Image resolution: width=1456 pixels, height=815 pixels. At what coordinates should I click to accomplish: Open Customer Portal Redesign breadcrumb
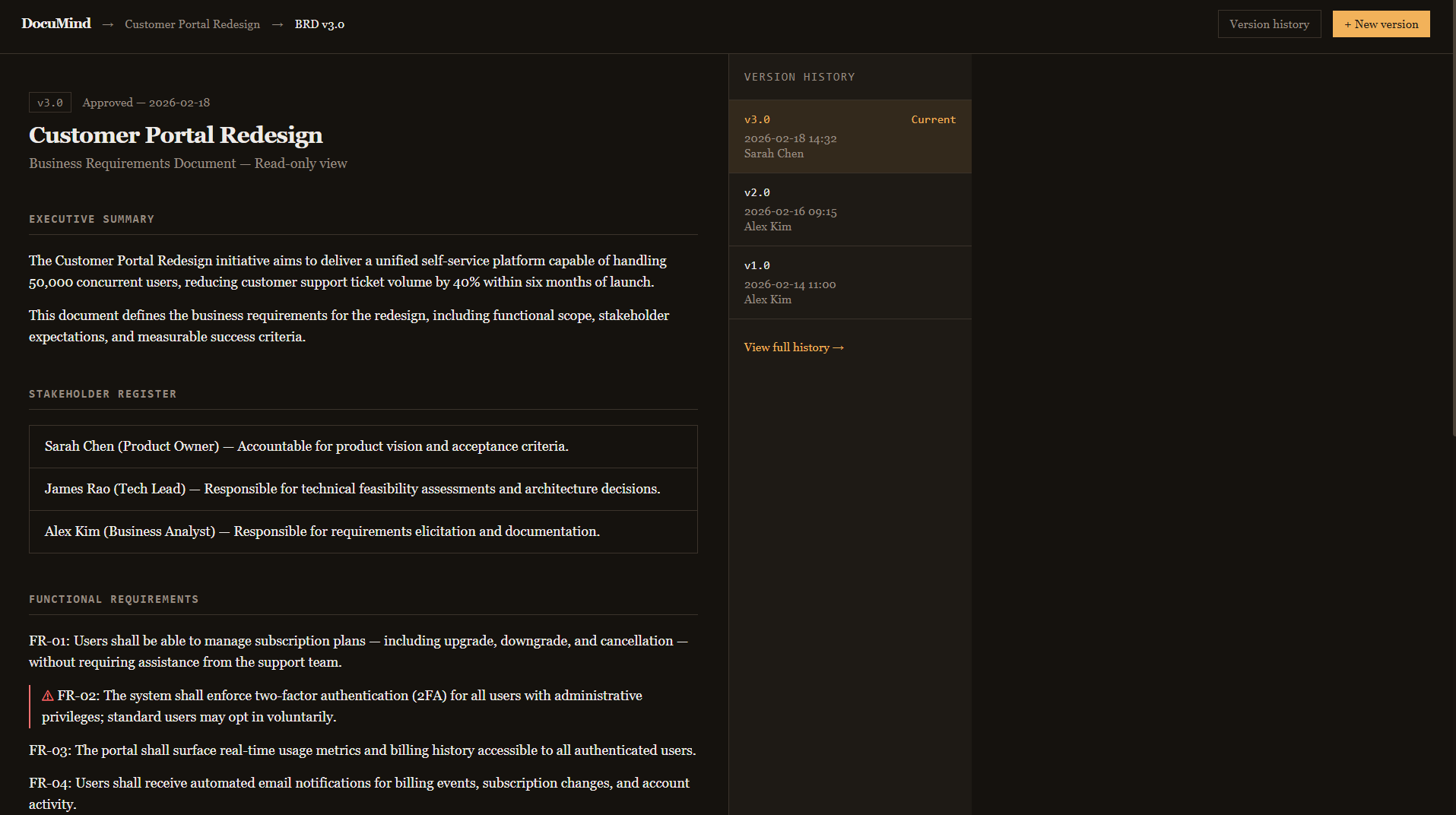192,24
